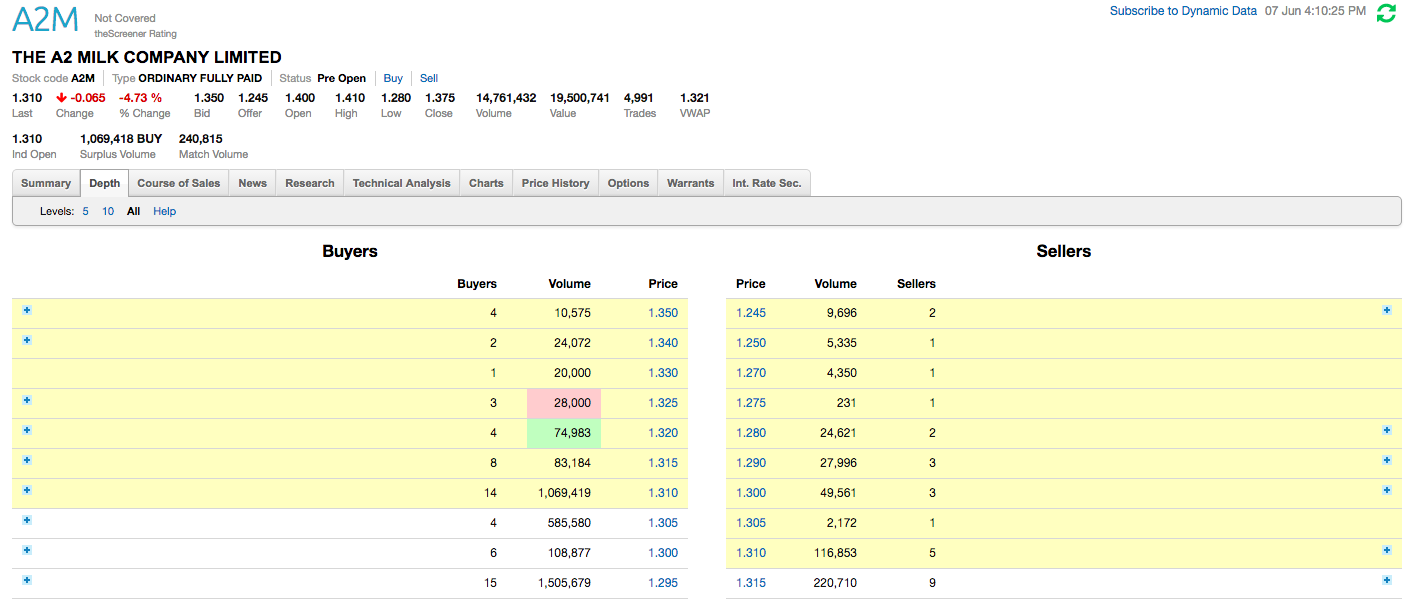
Task: Click sellers price link 1.245
Action: [751, 313]
